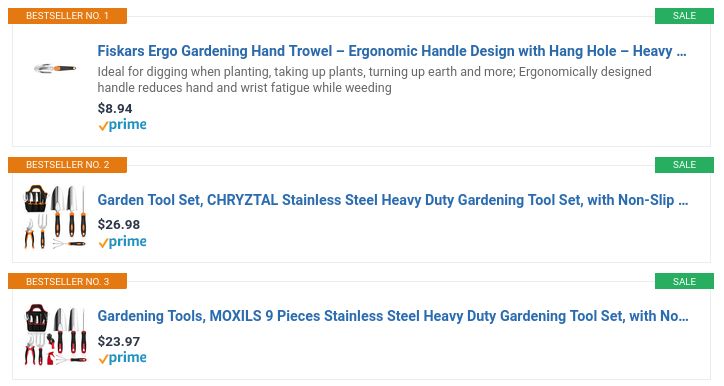Screen dimensions: 724x386
Task: Click the SALE tag on the Fiskars listing
Action: click(x=684, y=16)
